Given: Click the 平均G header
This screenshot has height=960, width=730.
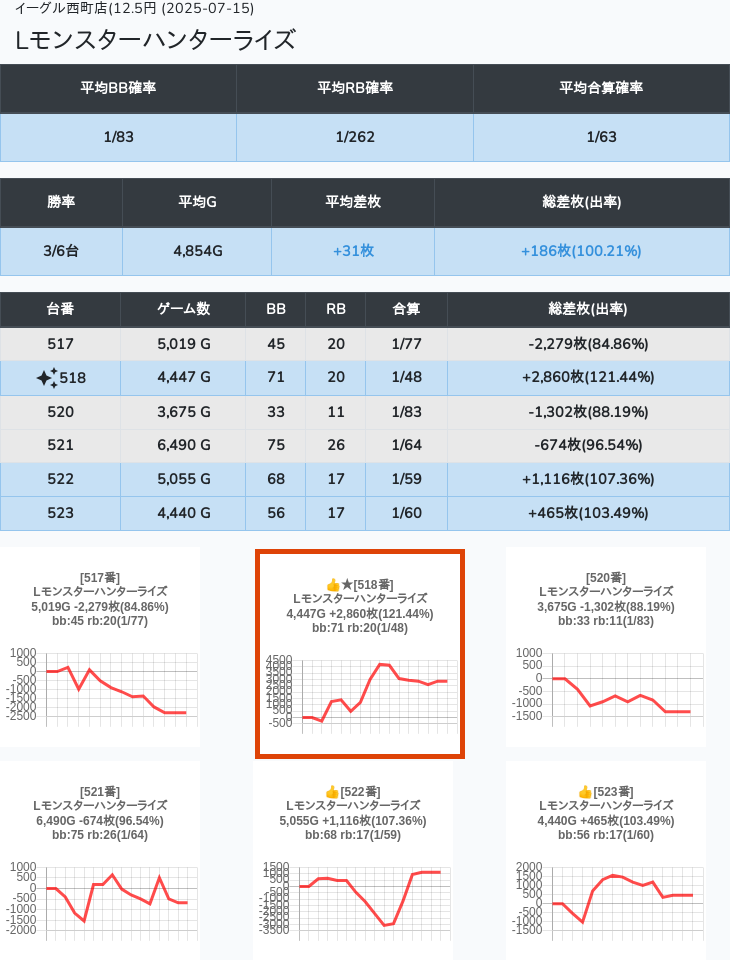Looking at the screenshot, I should tap(197, 202).
